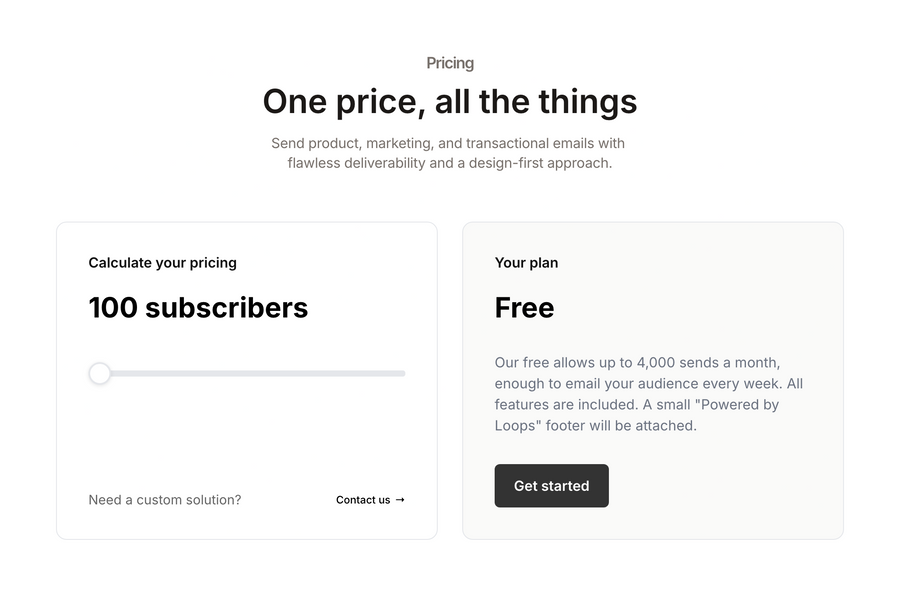Click the subscriber slider handle
This screenshot has height=596, width=900.
(100, 373)
